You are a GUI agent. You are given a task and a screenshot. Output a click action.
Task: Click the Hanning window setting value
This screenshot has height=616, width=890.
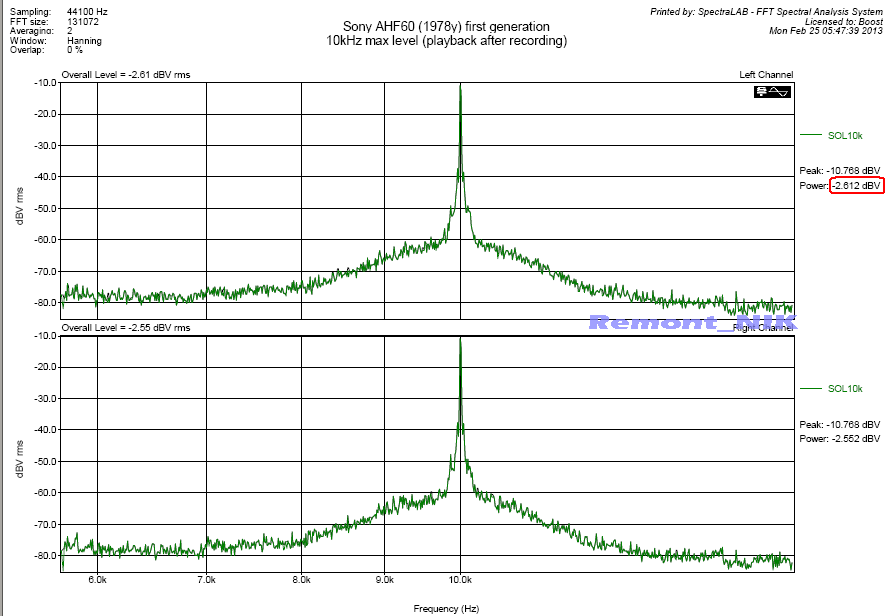(x=84, y=41)
